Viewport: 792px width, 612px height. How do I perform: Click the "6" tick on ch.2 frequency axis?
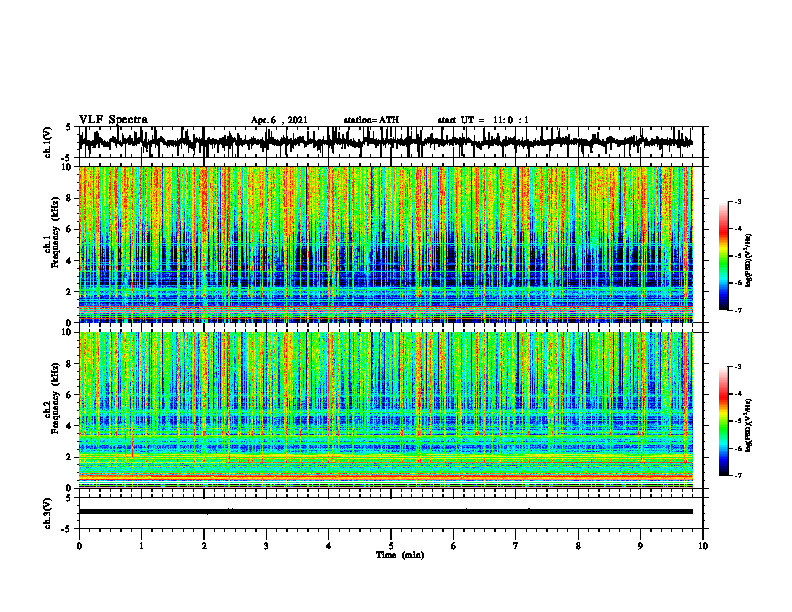point(70,395)
